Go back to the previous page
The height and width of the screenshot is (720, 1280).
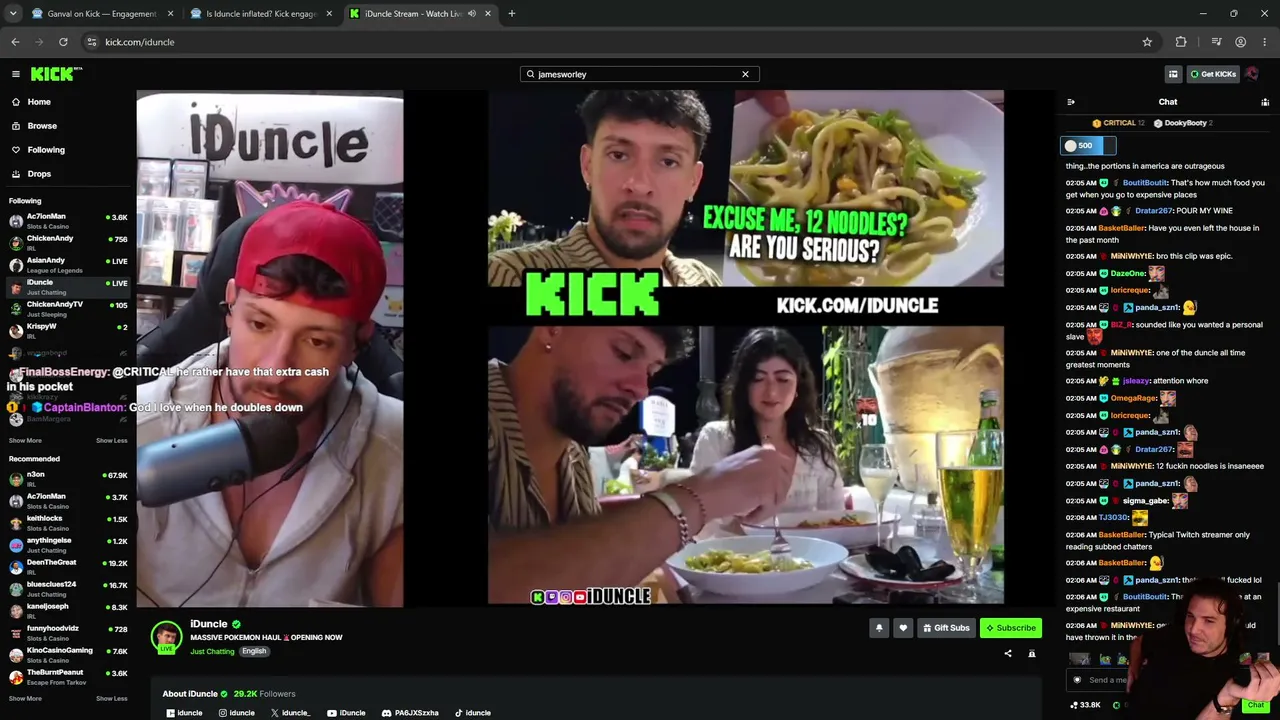pyautogui.click(x=15, y=42)
